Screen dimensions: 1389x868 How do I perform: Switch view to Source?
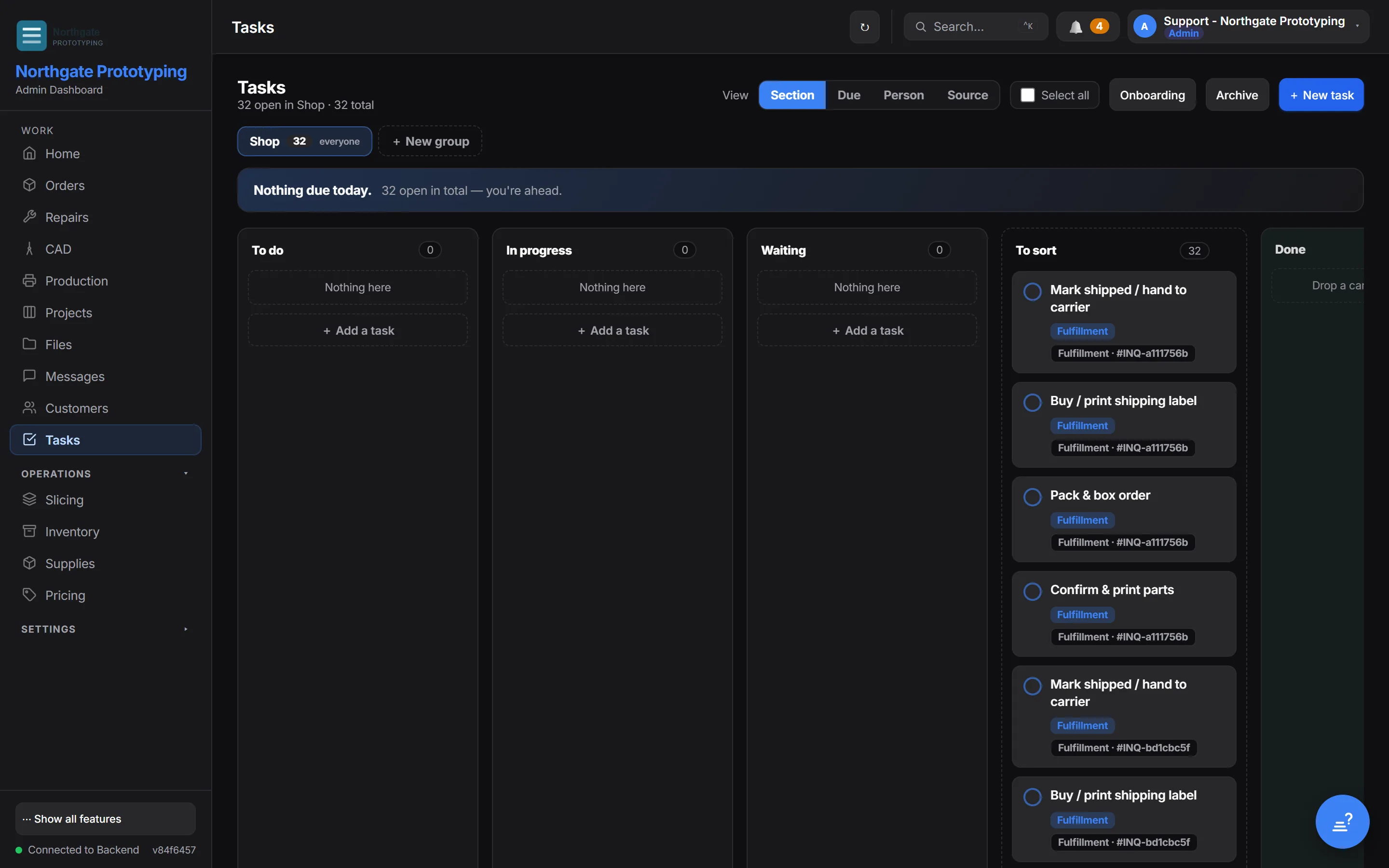pyautogui.click(x=967, y=95)
